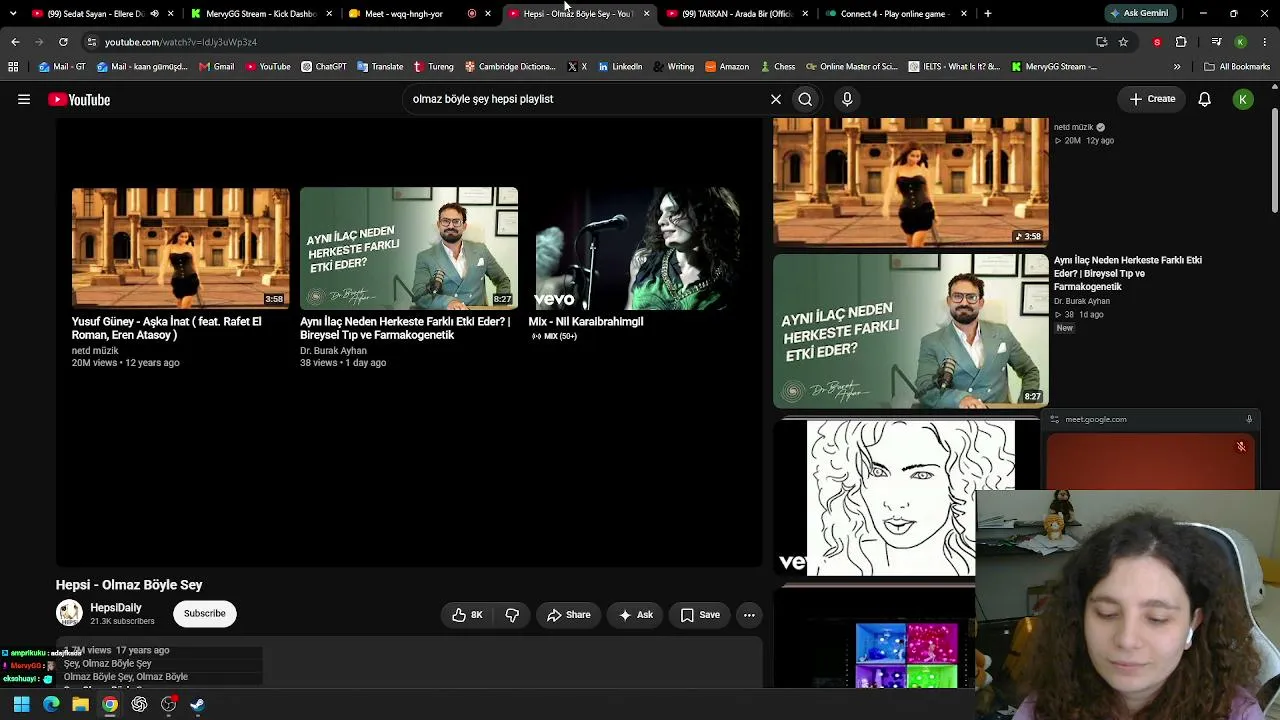Dislike the Hepsi video
This screenshot has width=1280, height=720.
[x=512, y=615]
